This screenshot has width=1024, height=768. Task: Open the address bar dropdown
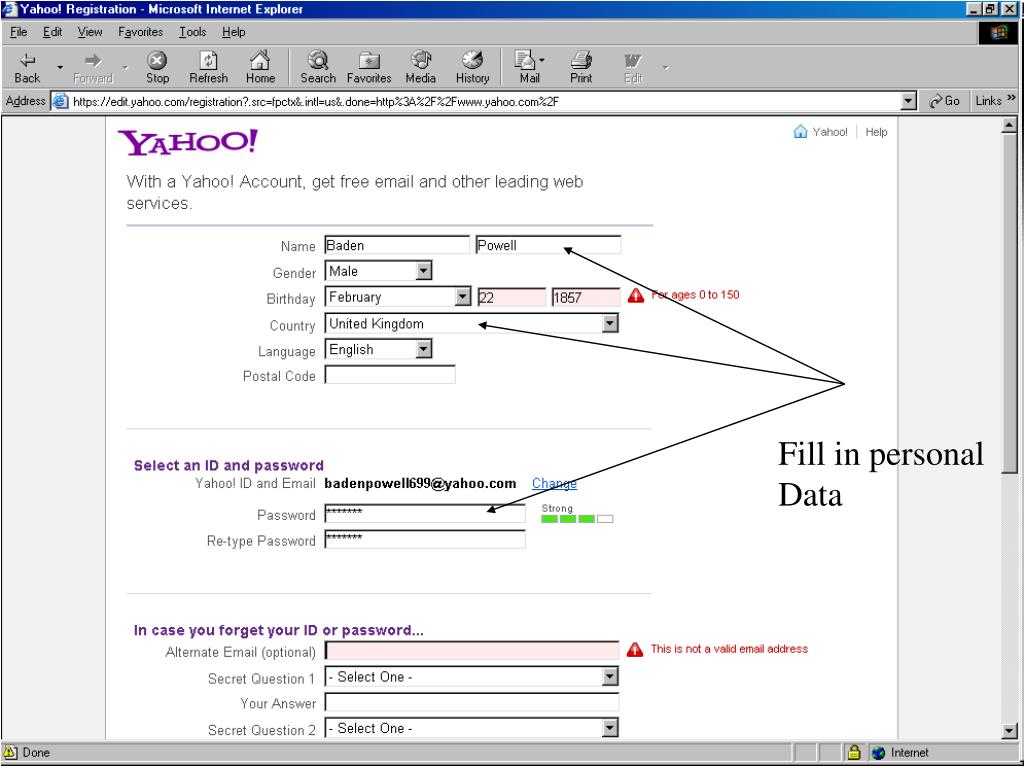coord(908,101)
